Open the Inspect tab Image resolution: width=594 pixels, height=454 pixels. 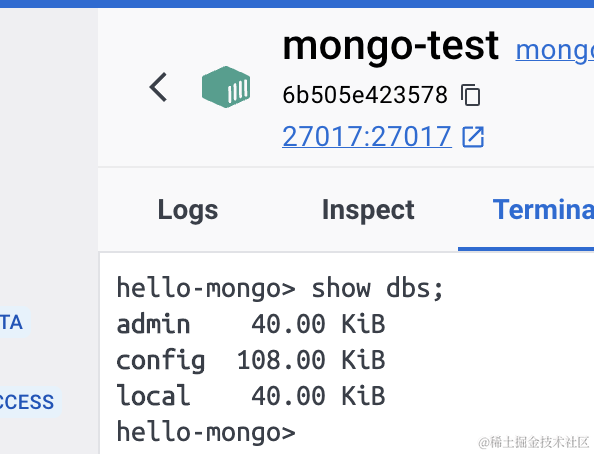click(x=368, y=210)
